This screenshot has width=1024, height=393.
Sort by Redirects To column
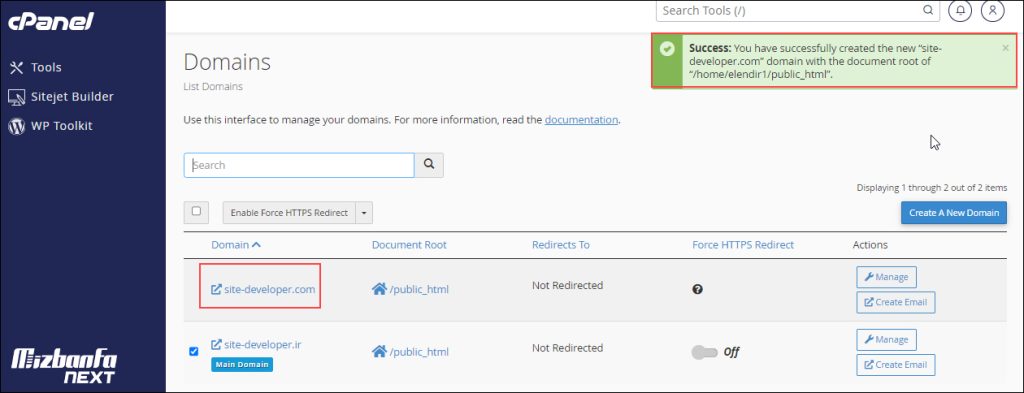pos(560,245)
